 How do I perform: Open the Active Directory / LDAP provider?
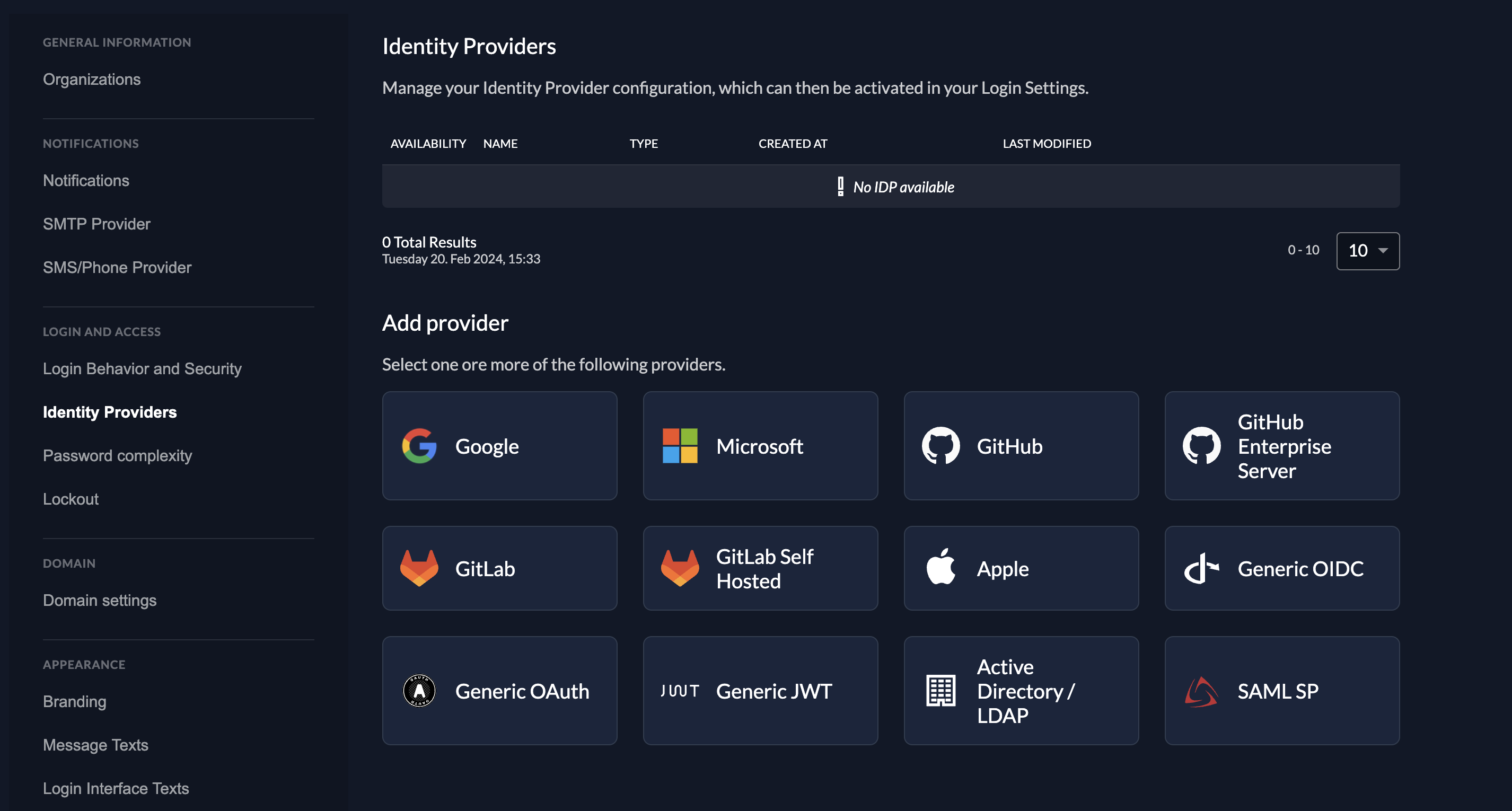(x=1021, y=690)
